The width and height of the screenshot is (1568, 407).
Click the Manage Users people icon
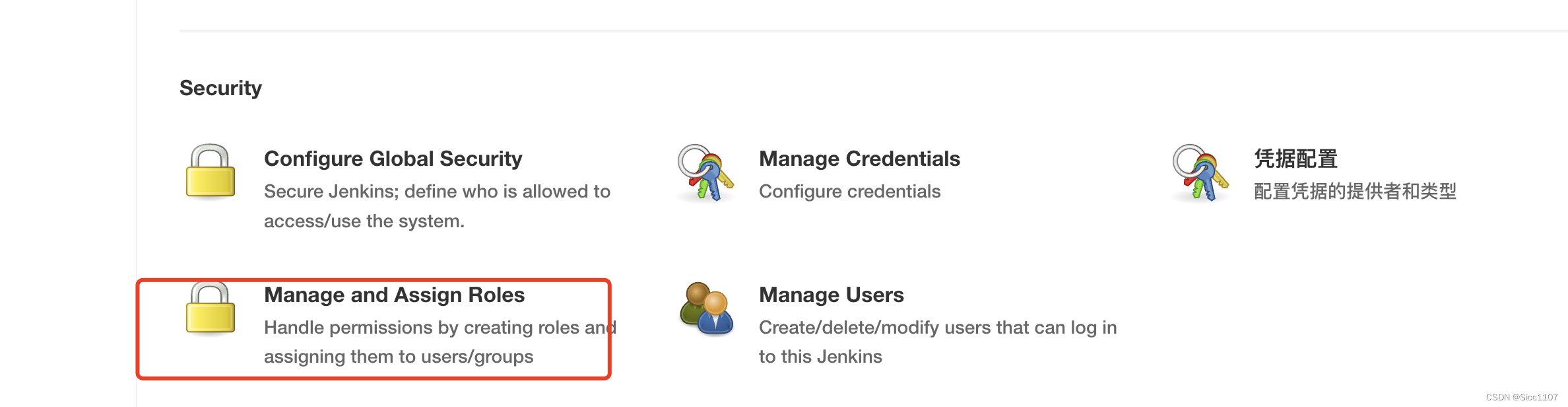pos(706,308)
